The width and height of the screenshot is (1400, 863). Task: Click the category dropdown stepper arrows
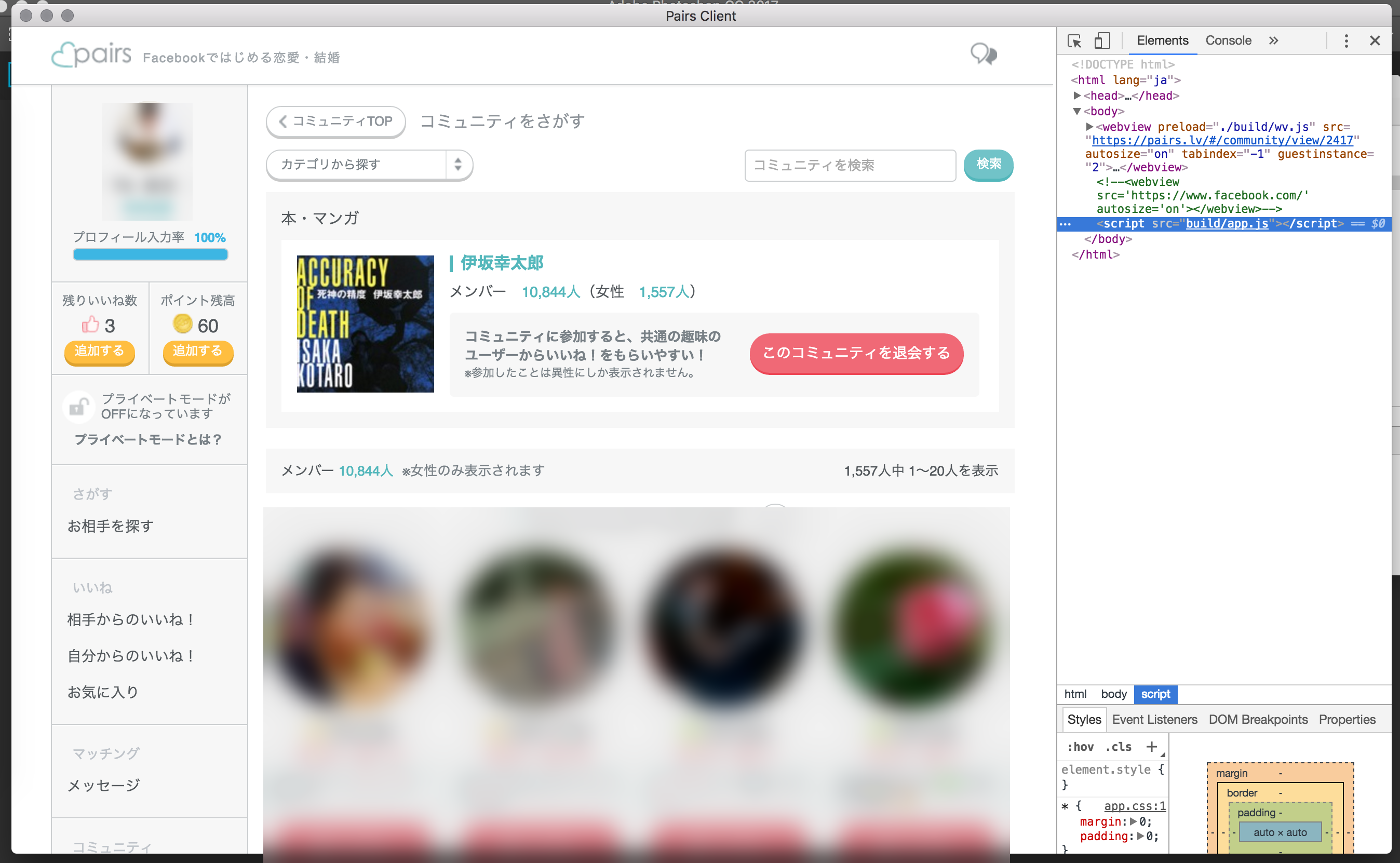(x=457, y=165)
